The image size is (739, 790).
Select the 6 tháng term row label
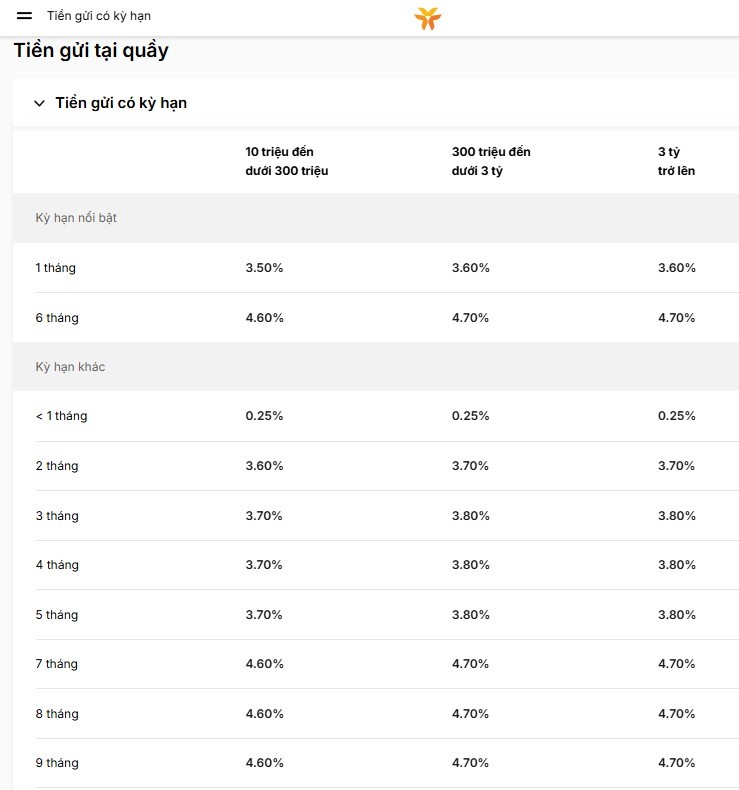pos(57,317)
